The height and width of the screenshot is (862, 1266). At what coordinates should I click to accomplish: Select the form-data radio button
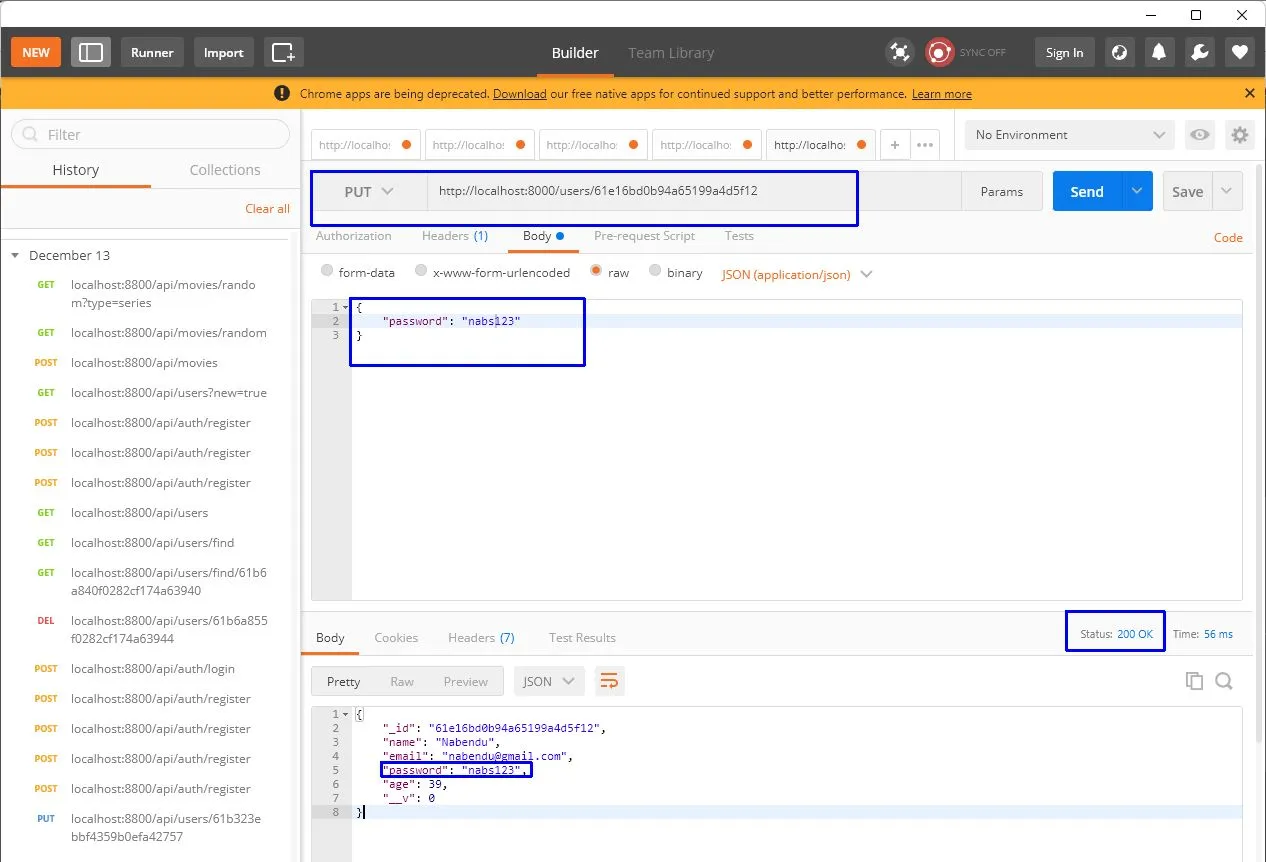click(x=327, y=271)
